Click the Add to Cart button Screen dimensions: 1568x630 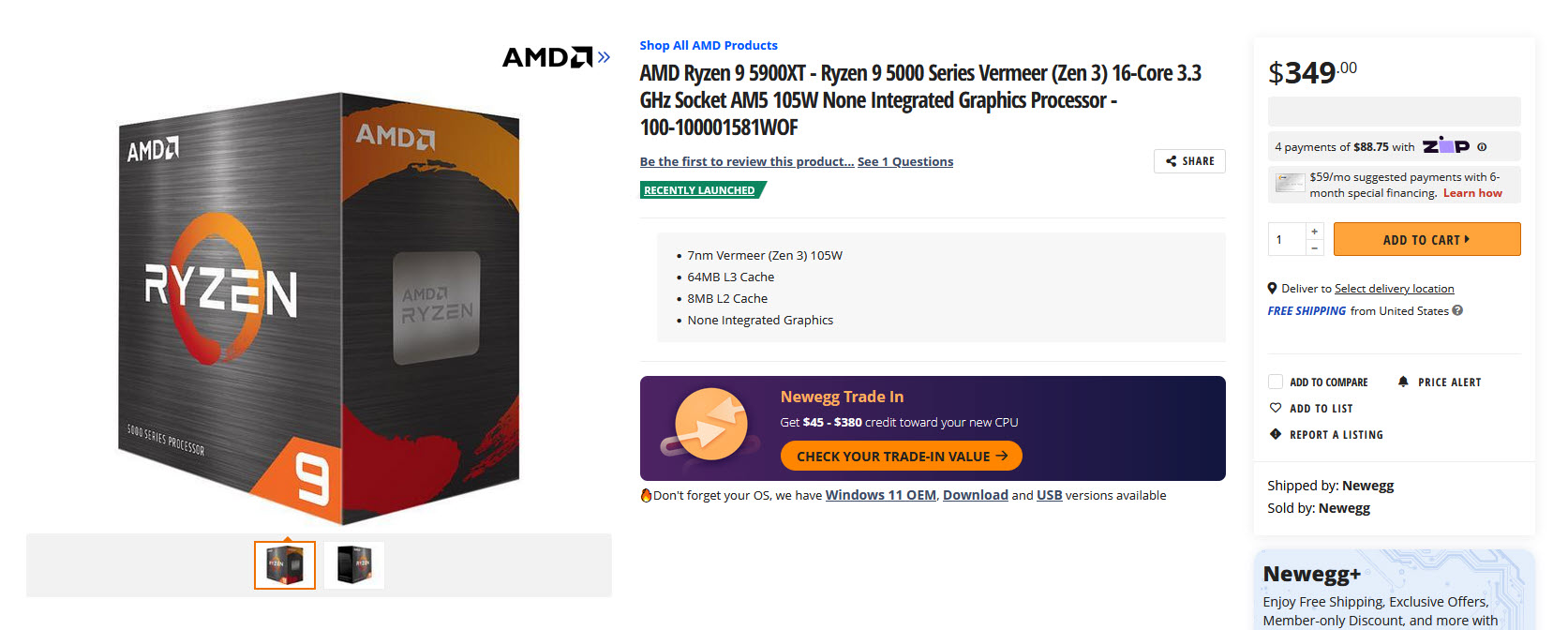pyautogui.click(x=1426, y=239)
